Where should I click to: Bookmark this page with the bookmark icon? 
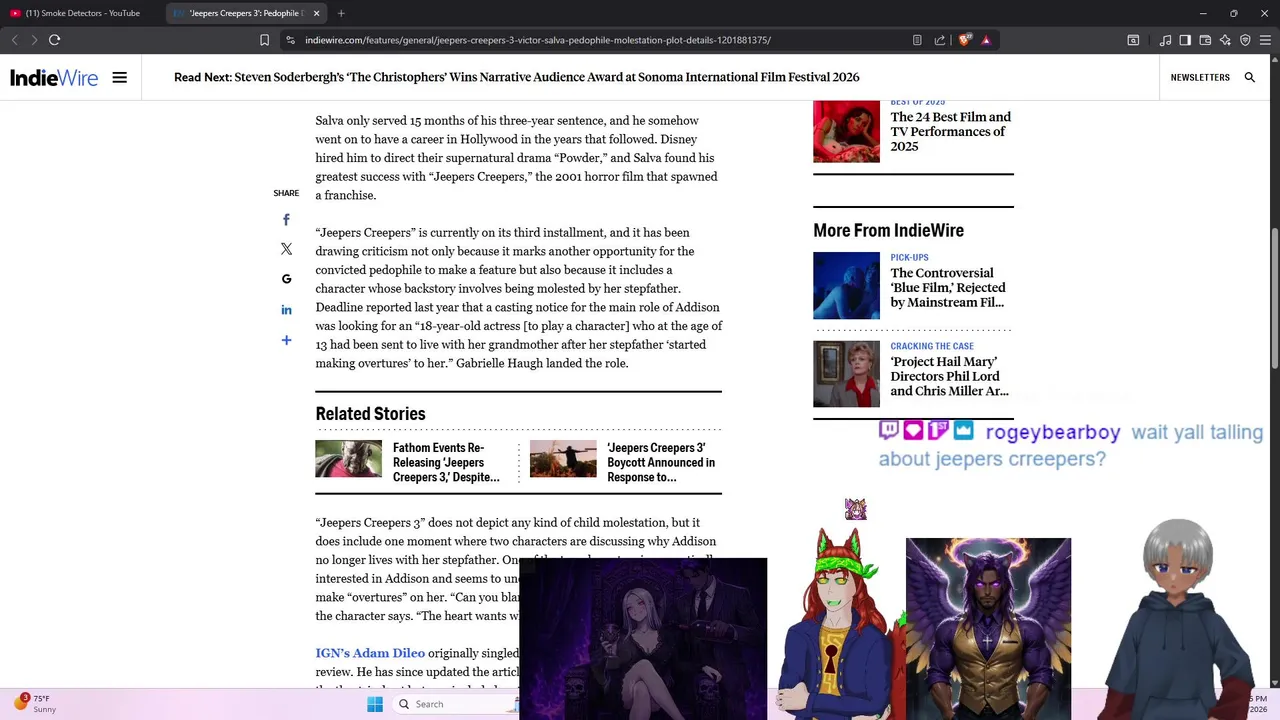tap(264, 40)
